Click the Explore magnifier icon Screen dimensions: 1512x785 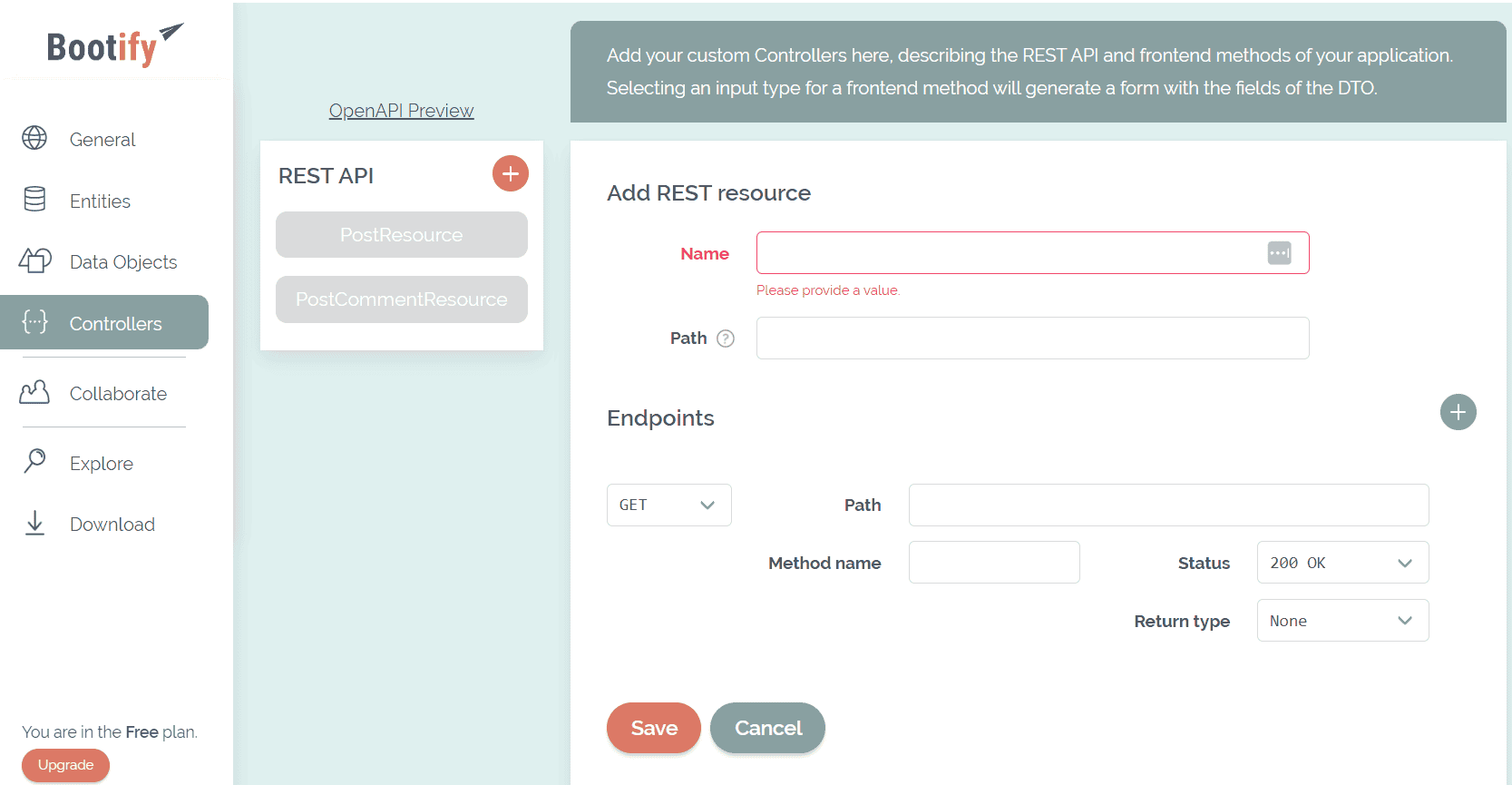pos(34,461)
